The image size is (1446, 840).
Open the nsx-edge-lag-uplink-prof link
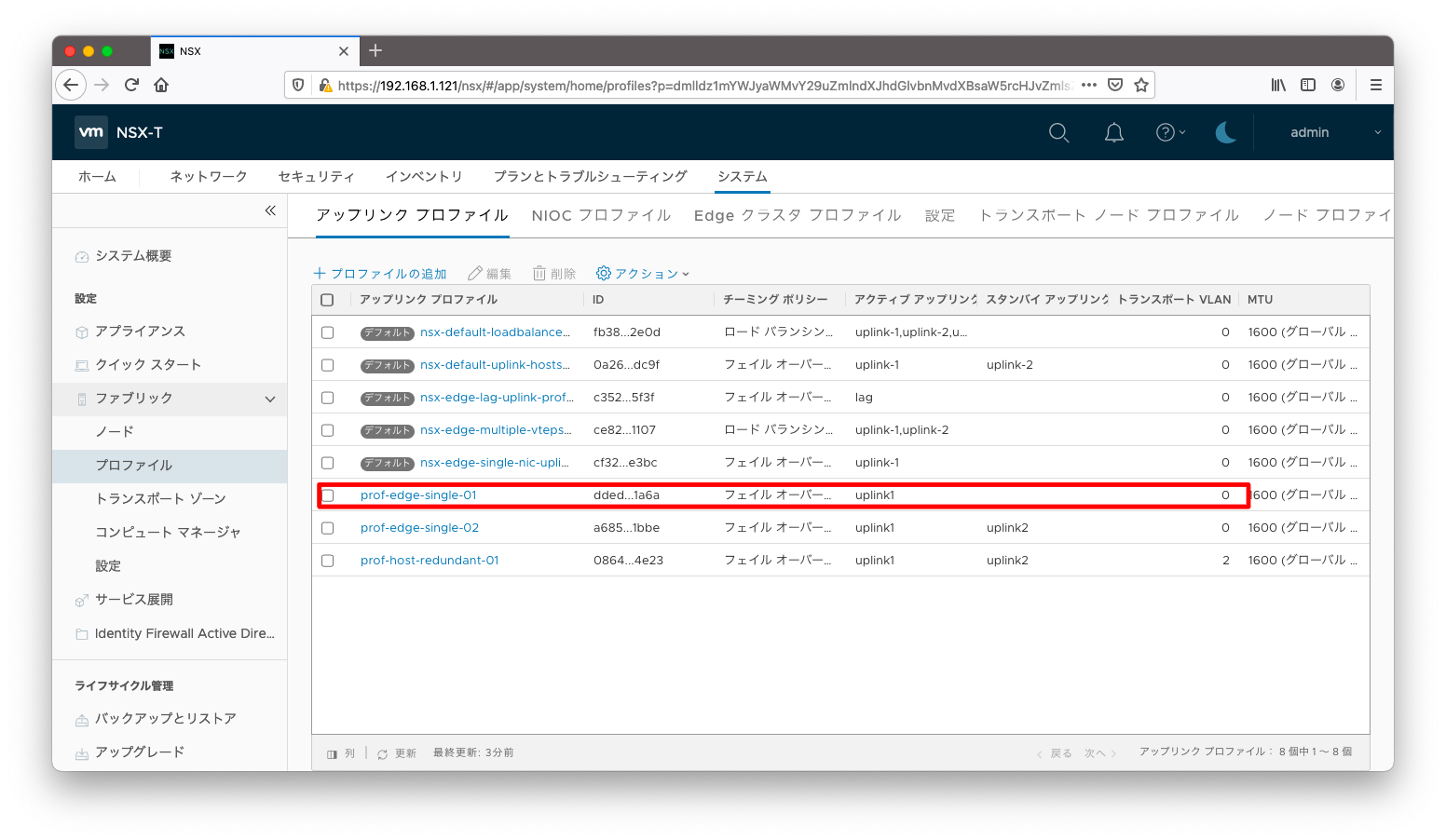(497, 398)
